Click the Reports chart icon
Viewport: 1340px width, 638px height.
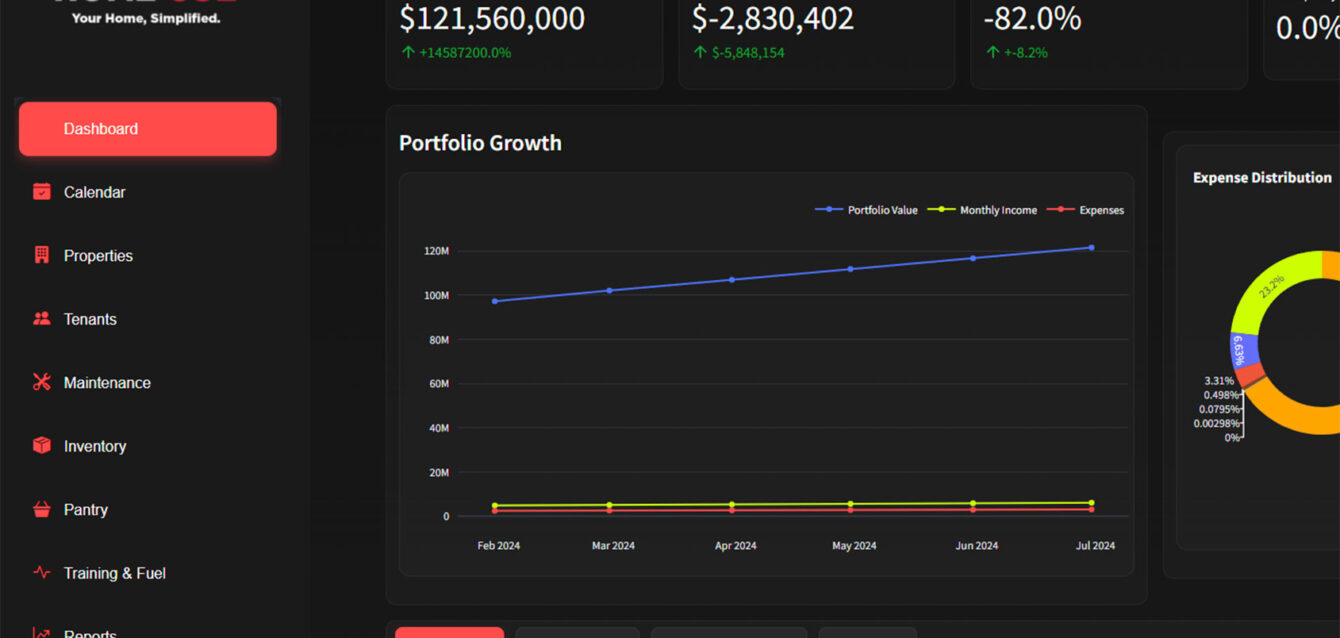click(x=41, y=633)
